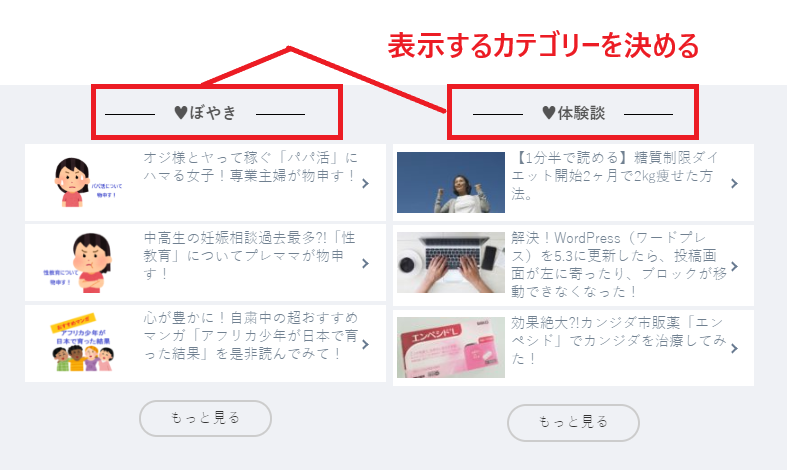Open the article titled 解決！WordPress
The image size is (787, 470).
619,265
